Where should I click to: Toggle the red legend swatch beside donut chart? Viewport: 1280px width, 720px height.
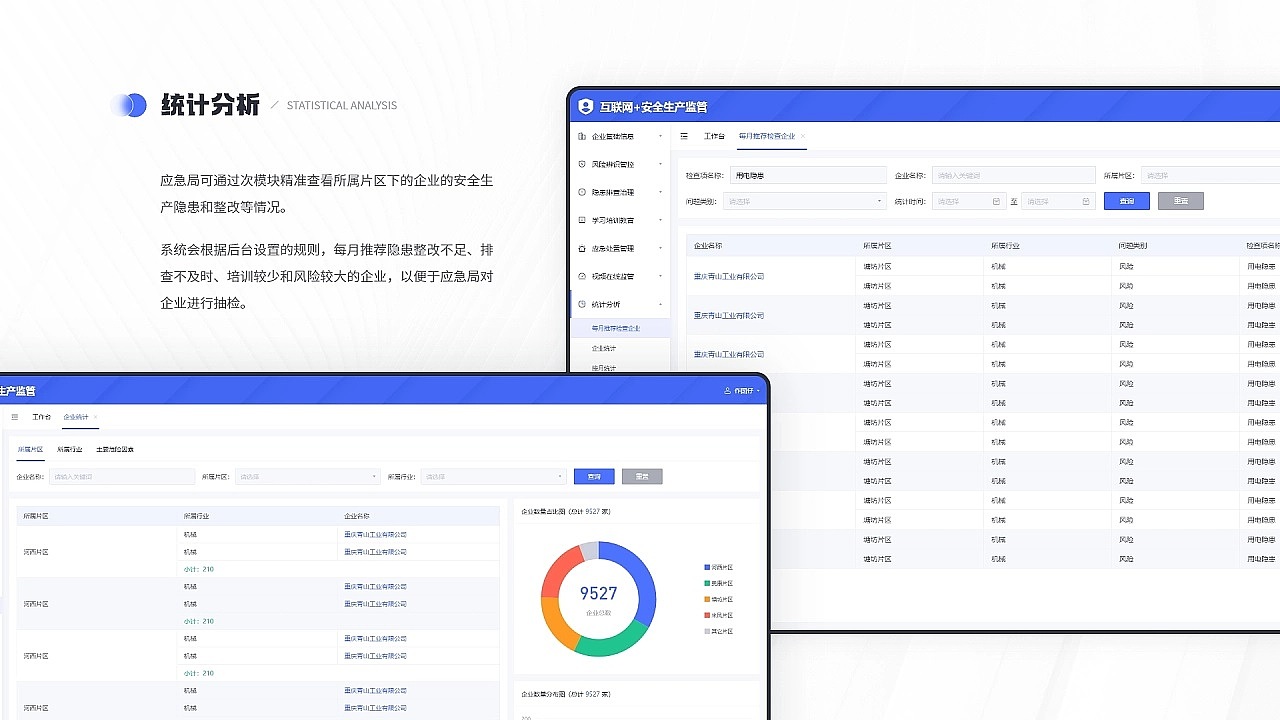tap(707, 615)
